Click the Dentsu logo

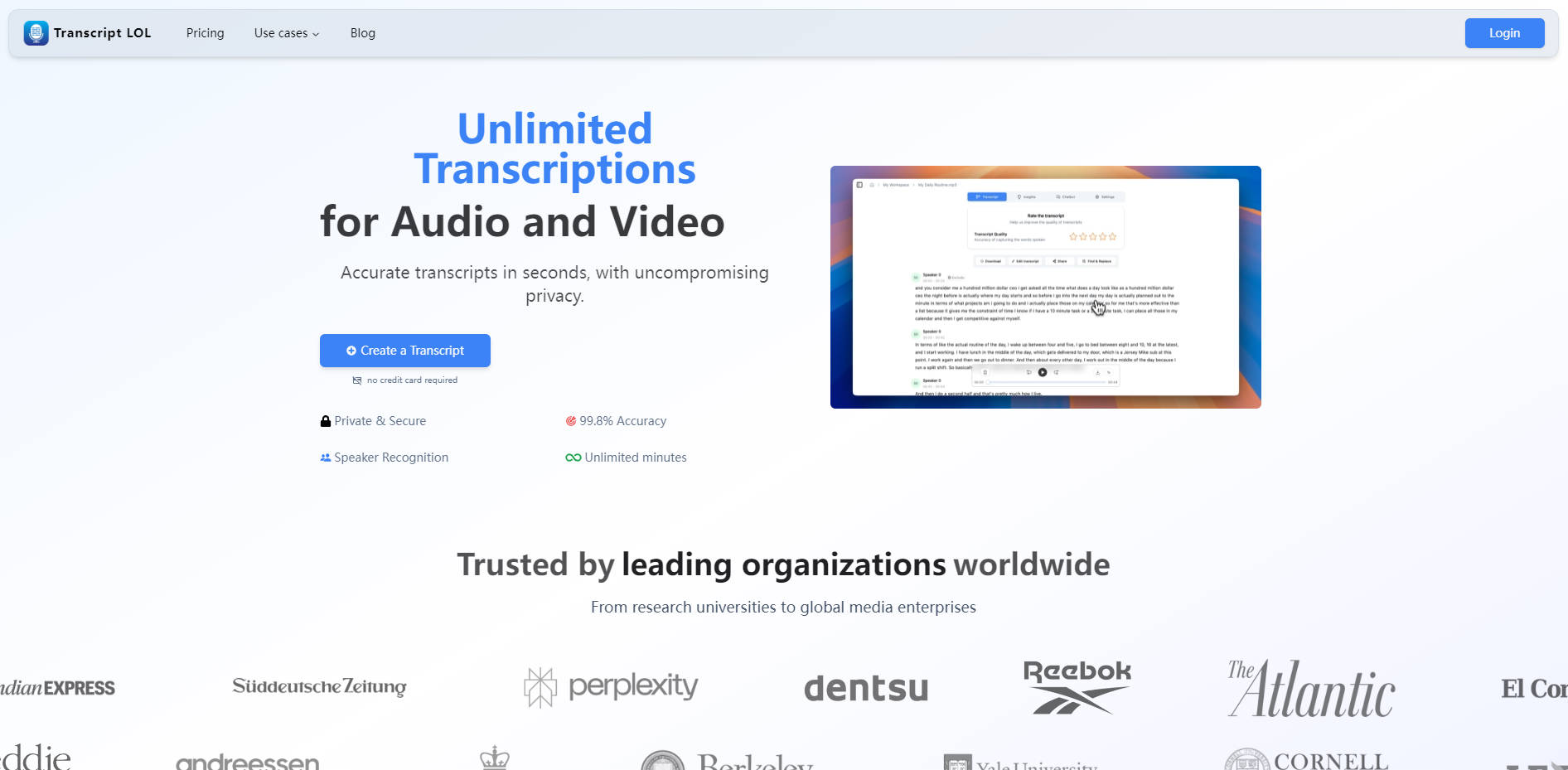866,689
